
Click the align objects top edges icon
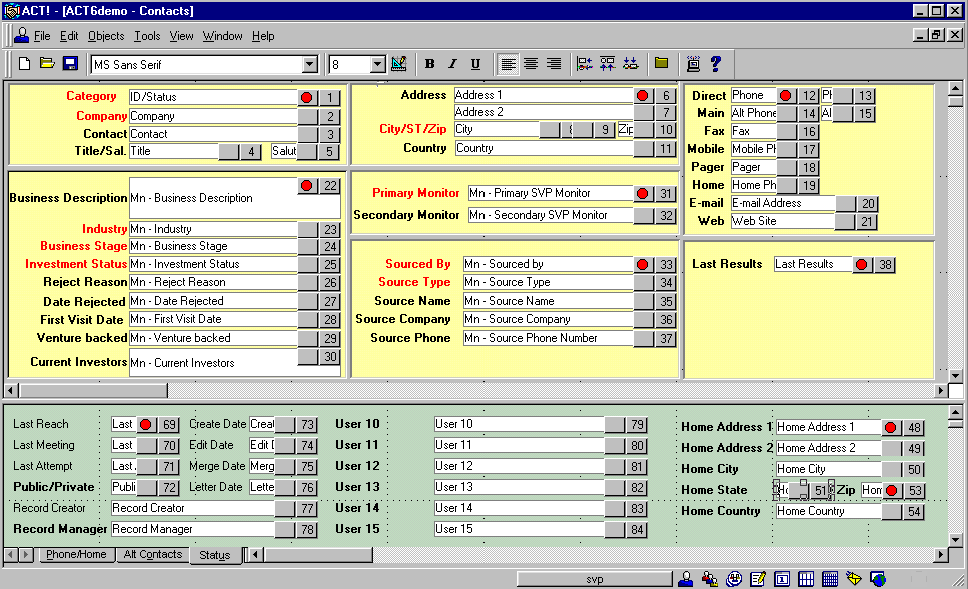(607, 64)
